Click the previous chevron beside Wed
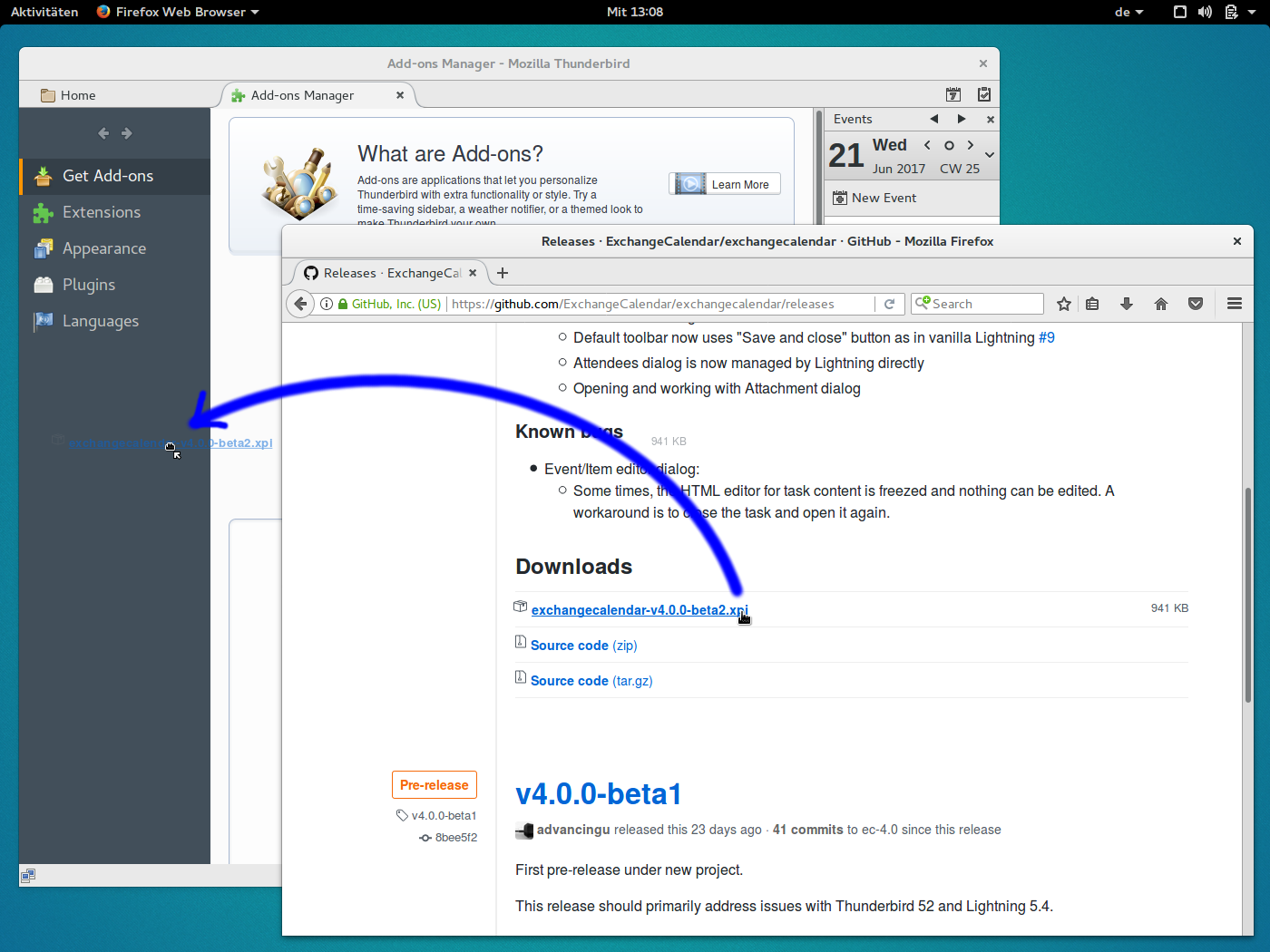 (927, 145)
